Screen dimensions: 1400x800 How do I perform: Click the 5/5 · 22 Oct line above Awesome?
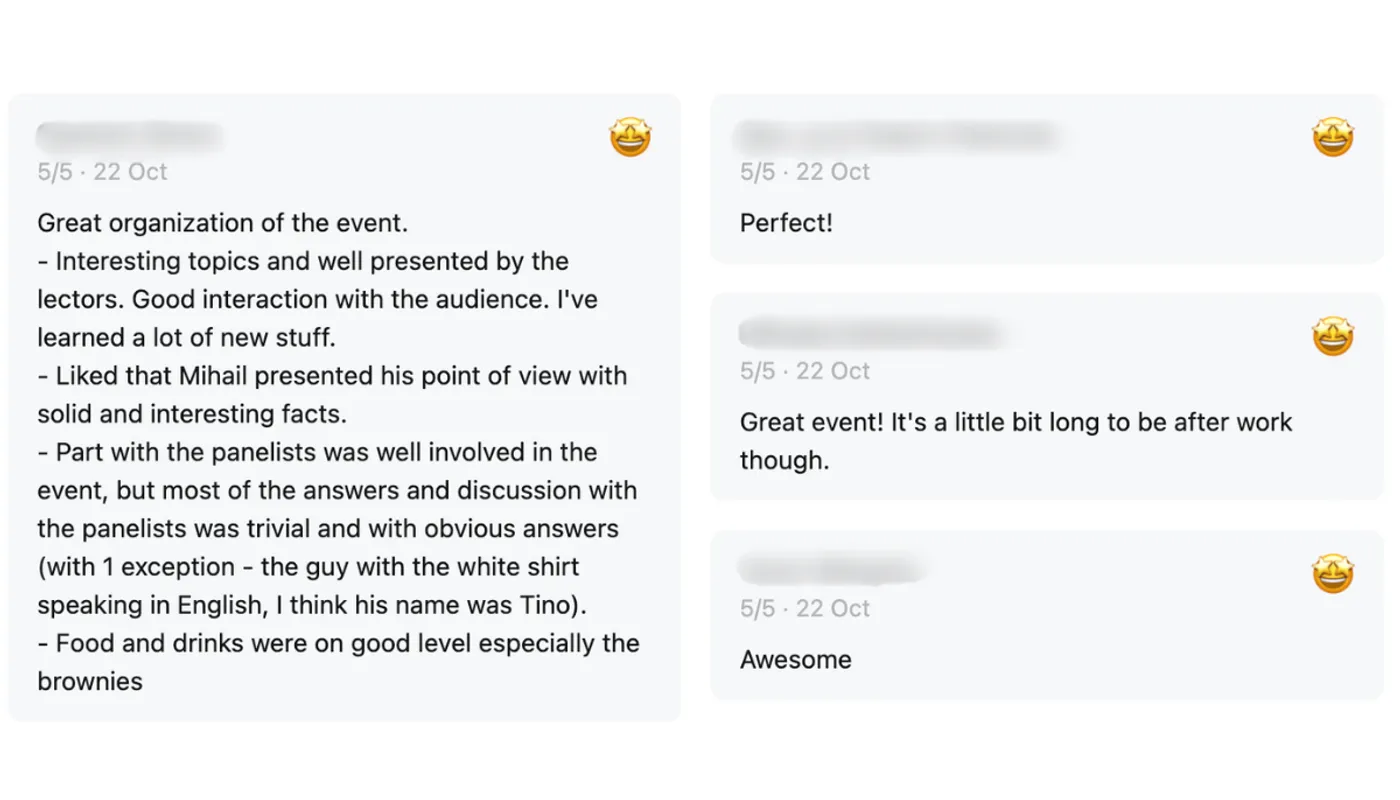pos(805,608)
